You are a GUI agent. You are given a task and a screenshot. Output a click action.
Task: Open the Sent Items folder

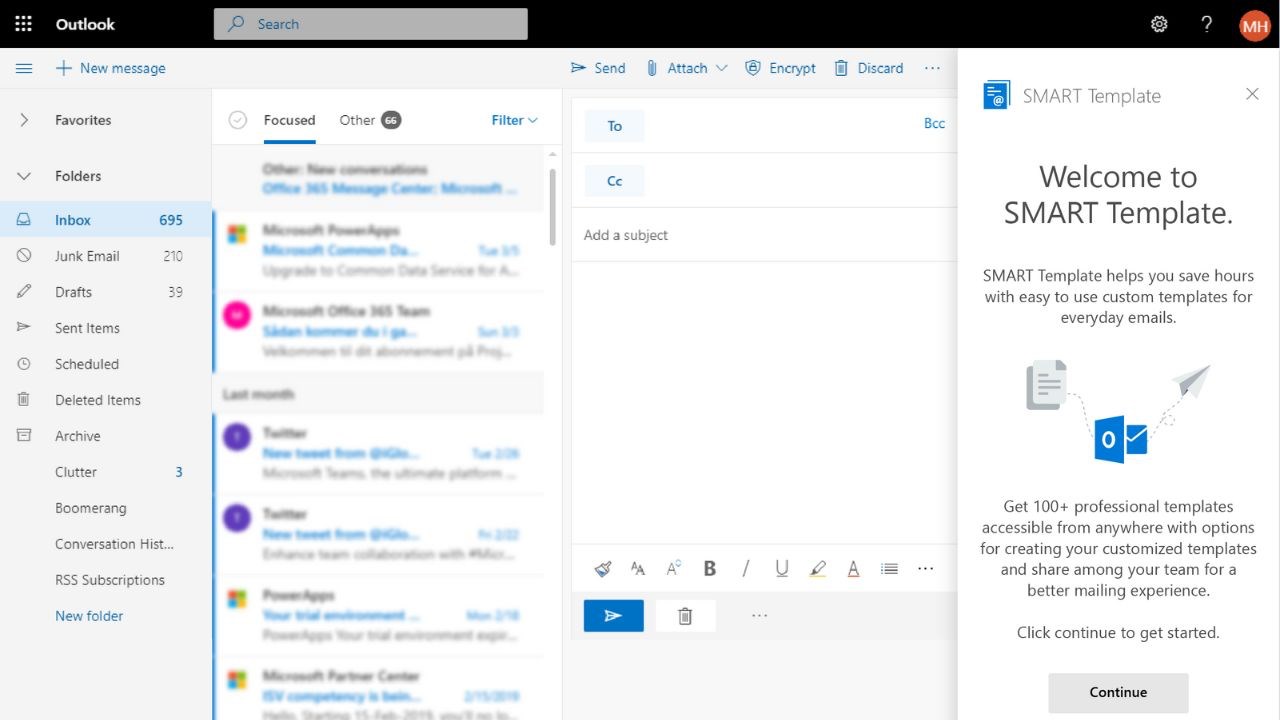click(x=106, y=328)
